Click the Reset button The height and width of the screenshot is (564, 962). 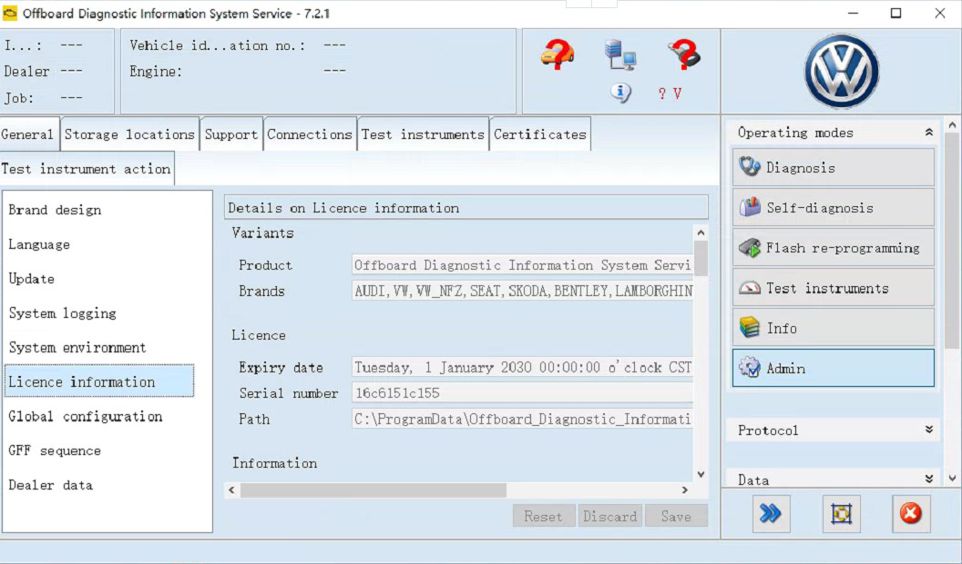544,516
